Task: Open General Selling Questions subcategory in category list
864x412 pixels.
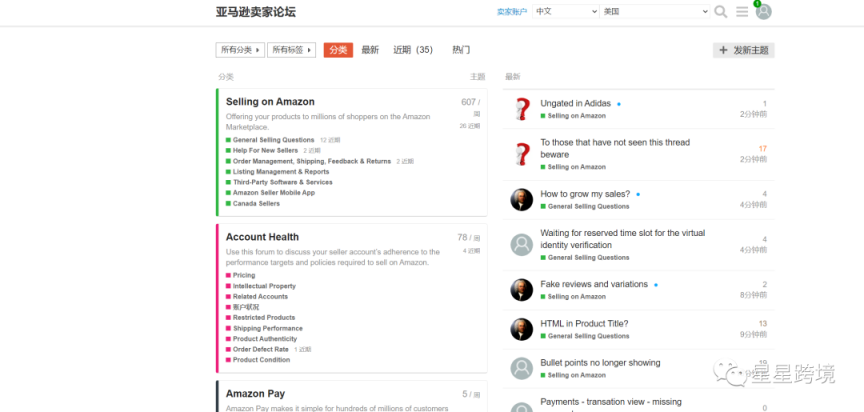Action: (x=273, y=140)
